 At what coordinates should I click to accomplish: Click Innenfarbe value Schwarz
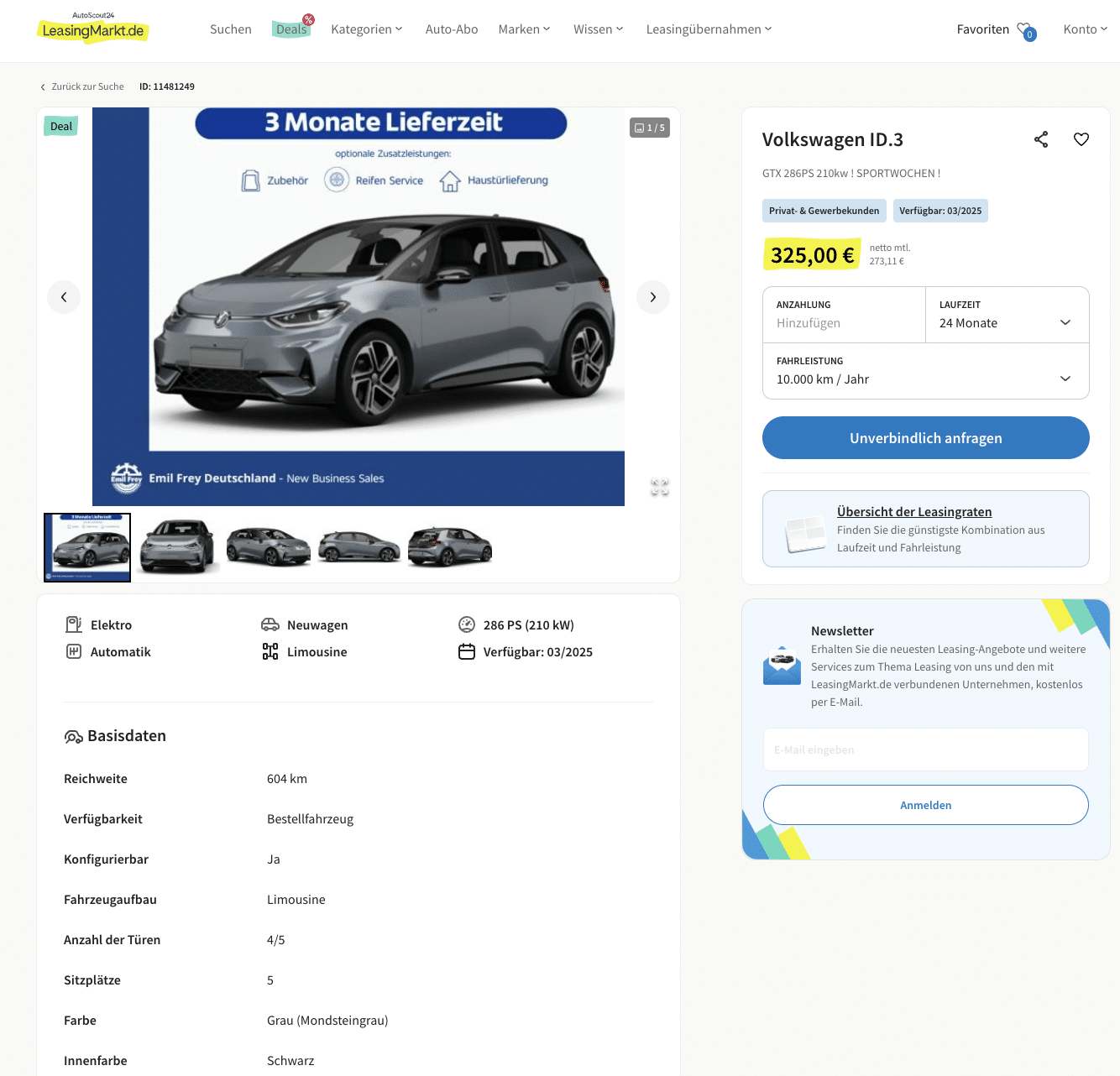pyautogui.click(x=290, y=1061)
